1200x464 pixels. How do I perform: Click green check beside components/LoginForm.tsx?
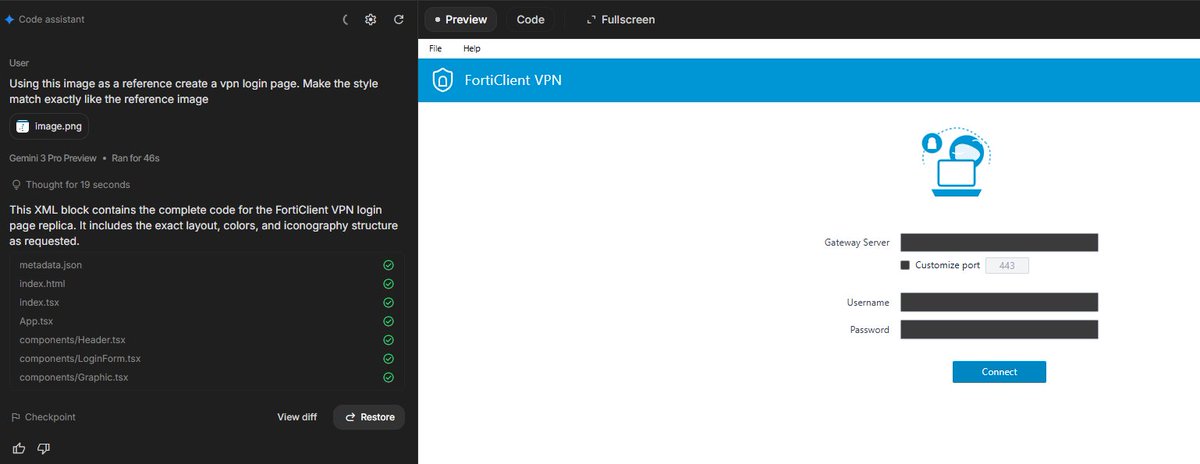click(388, 358)
